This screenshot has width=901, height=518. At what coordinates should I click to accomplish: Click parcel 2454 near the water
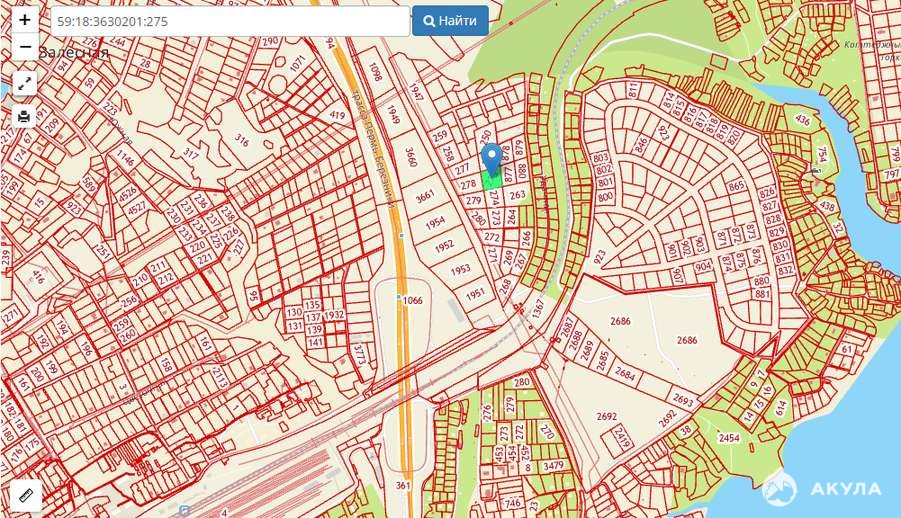(x=729, y=438)
